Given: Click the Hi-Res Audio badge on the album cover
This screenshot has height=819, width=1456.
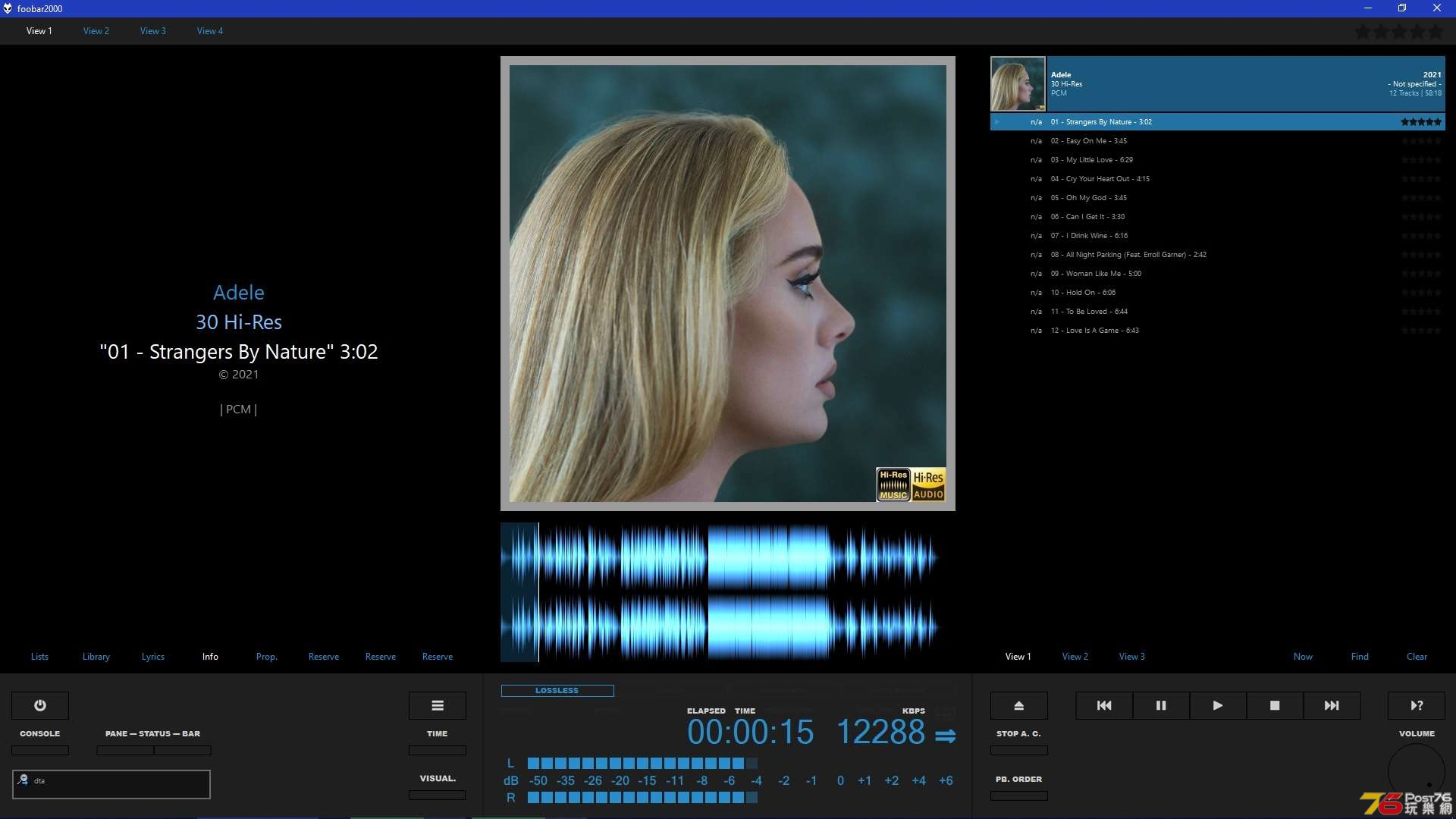Looking at the screenshot, I should [928, 485].
